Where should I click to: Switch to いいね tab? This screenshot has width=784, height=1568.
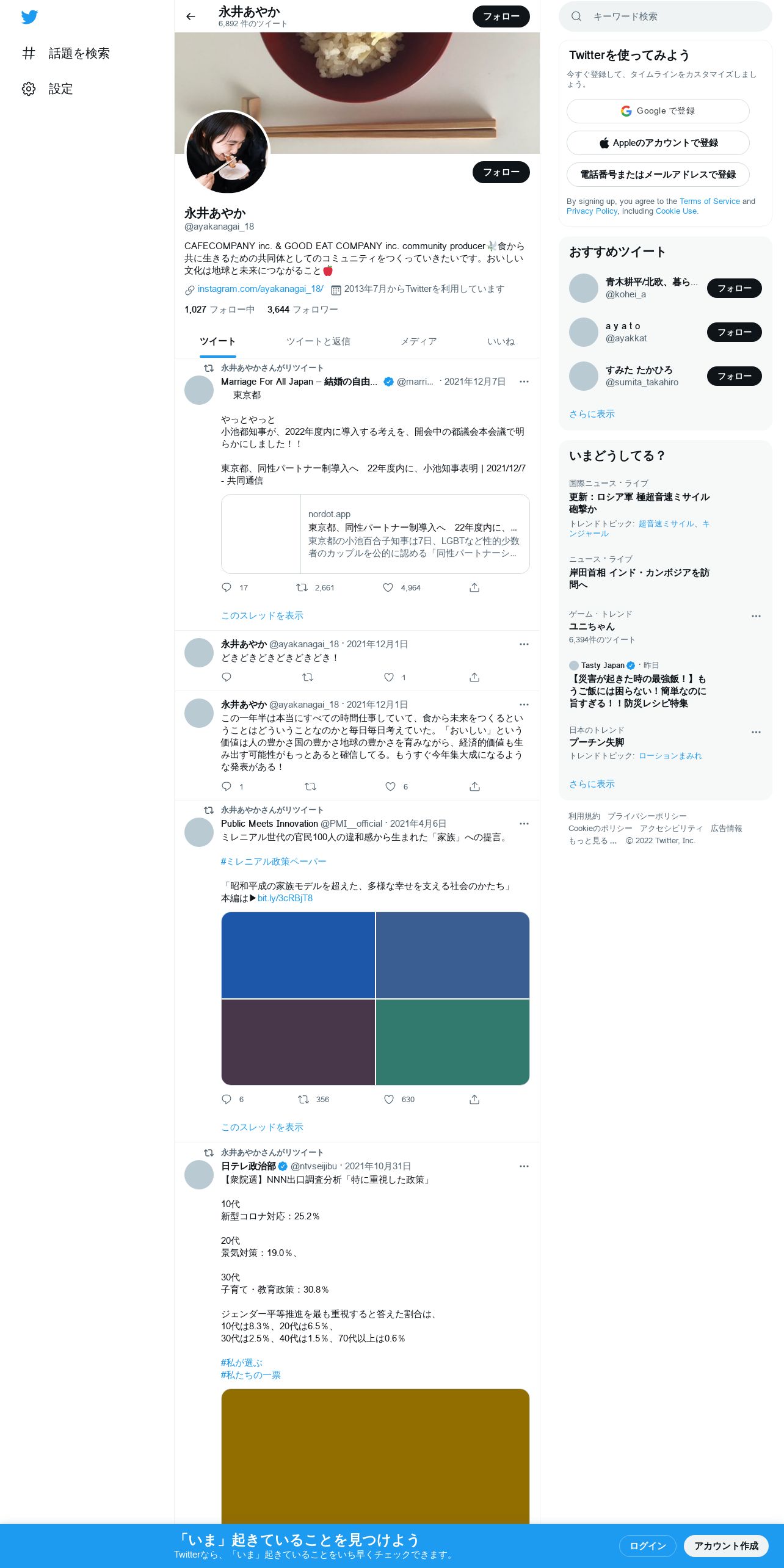click(x=501, y=341)
